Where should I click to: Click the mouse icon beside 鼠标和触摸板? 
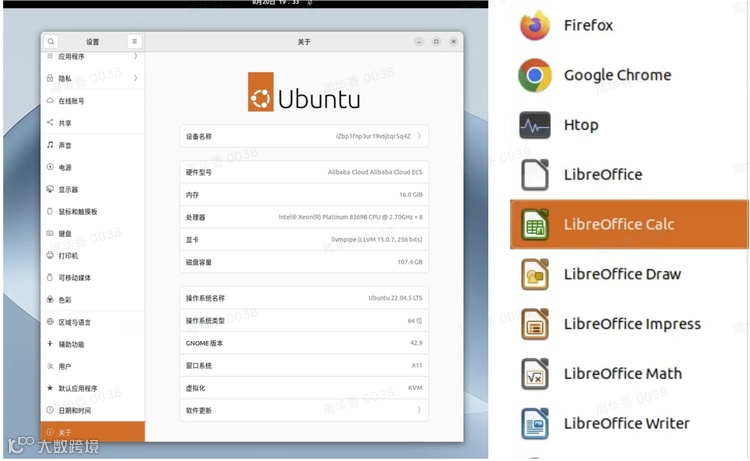[x=50, y=211]
